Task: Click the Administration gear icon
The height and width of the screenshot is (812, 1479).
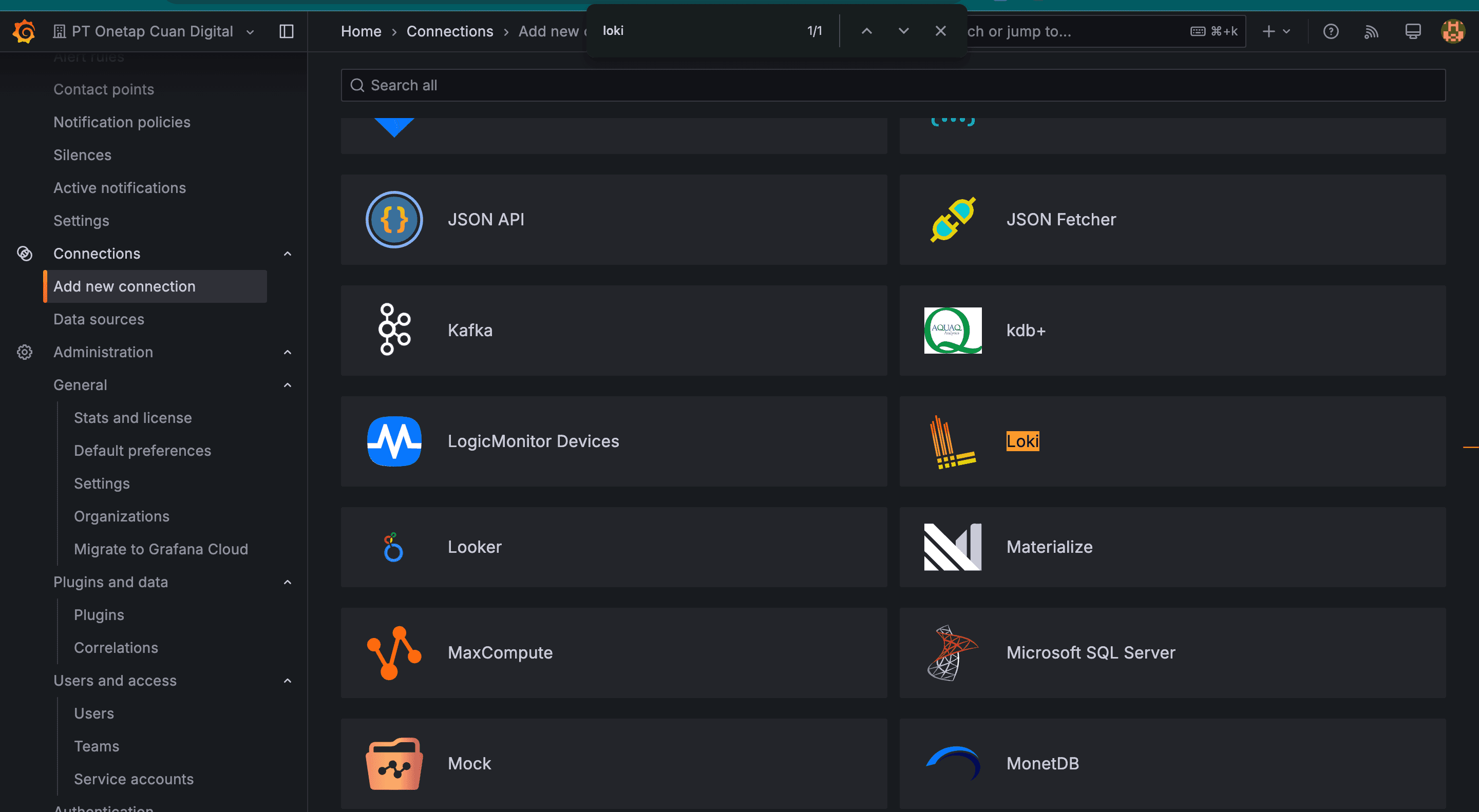Action: point(25,352)
